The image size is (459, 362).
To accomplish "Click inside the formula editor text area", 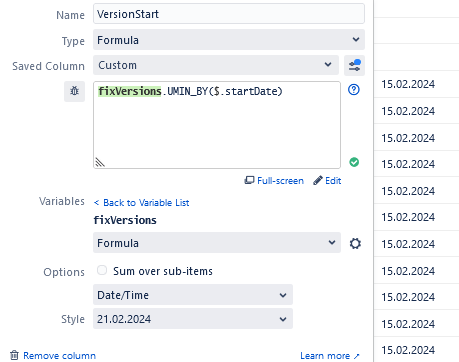I will (217, 125).
